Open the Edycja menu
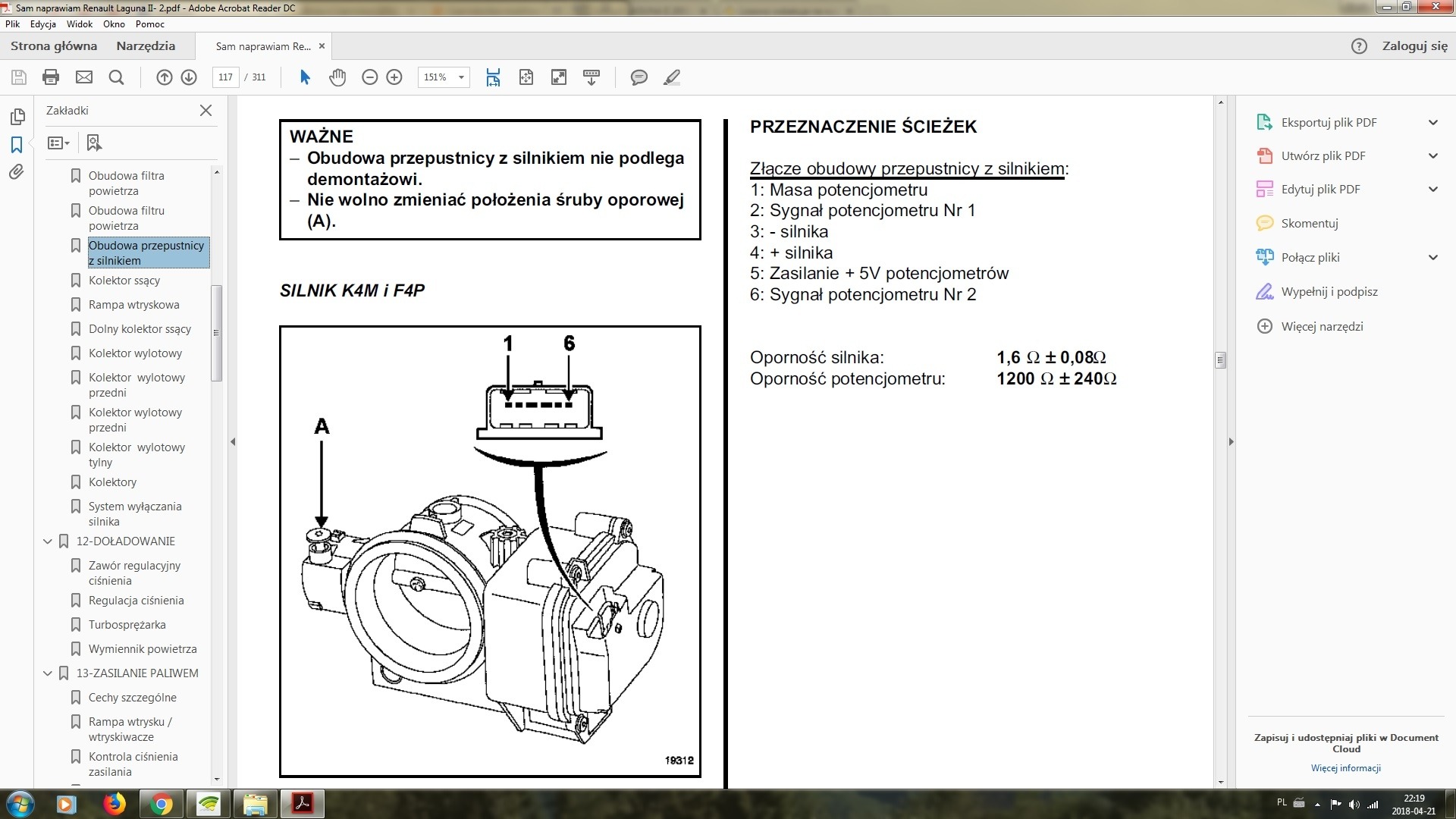 point(43,24)
